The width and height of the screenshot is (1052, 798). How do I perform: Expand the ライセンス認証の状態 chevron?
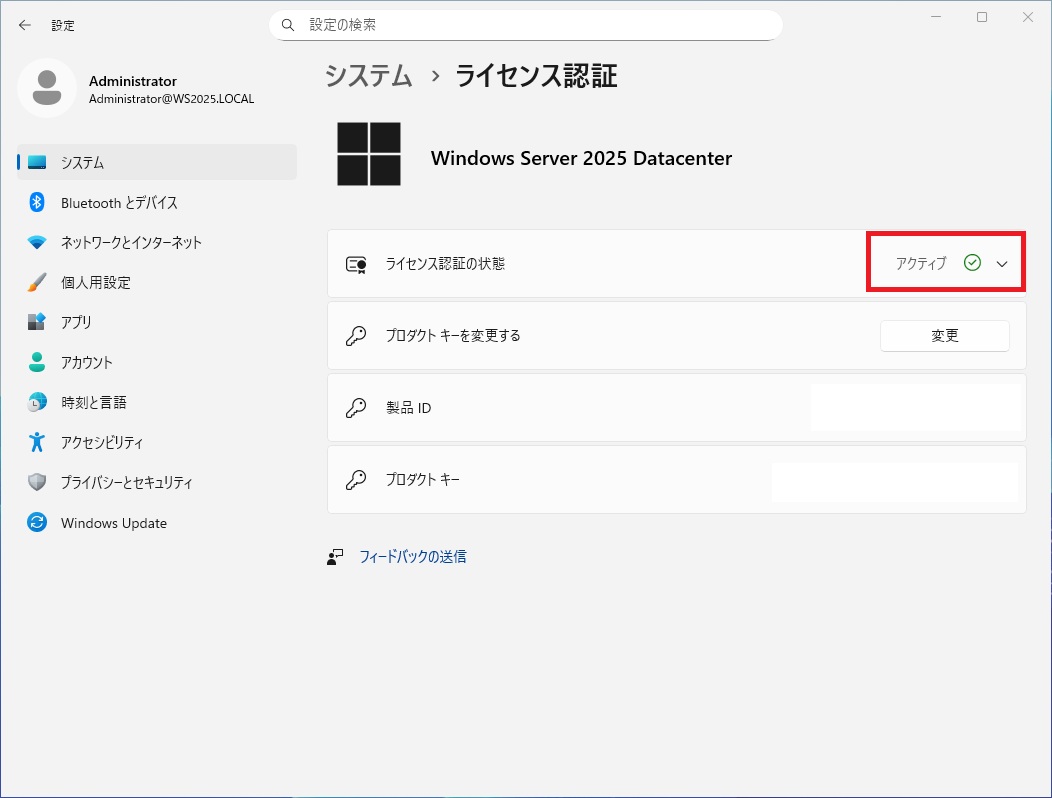click(1002, 264)
